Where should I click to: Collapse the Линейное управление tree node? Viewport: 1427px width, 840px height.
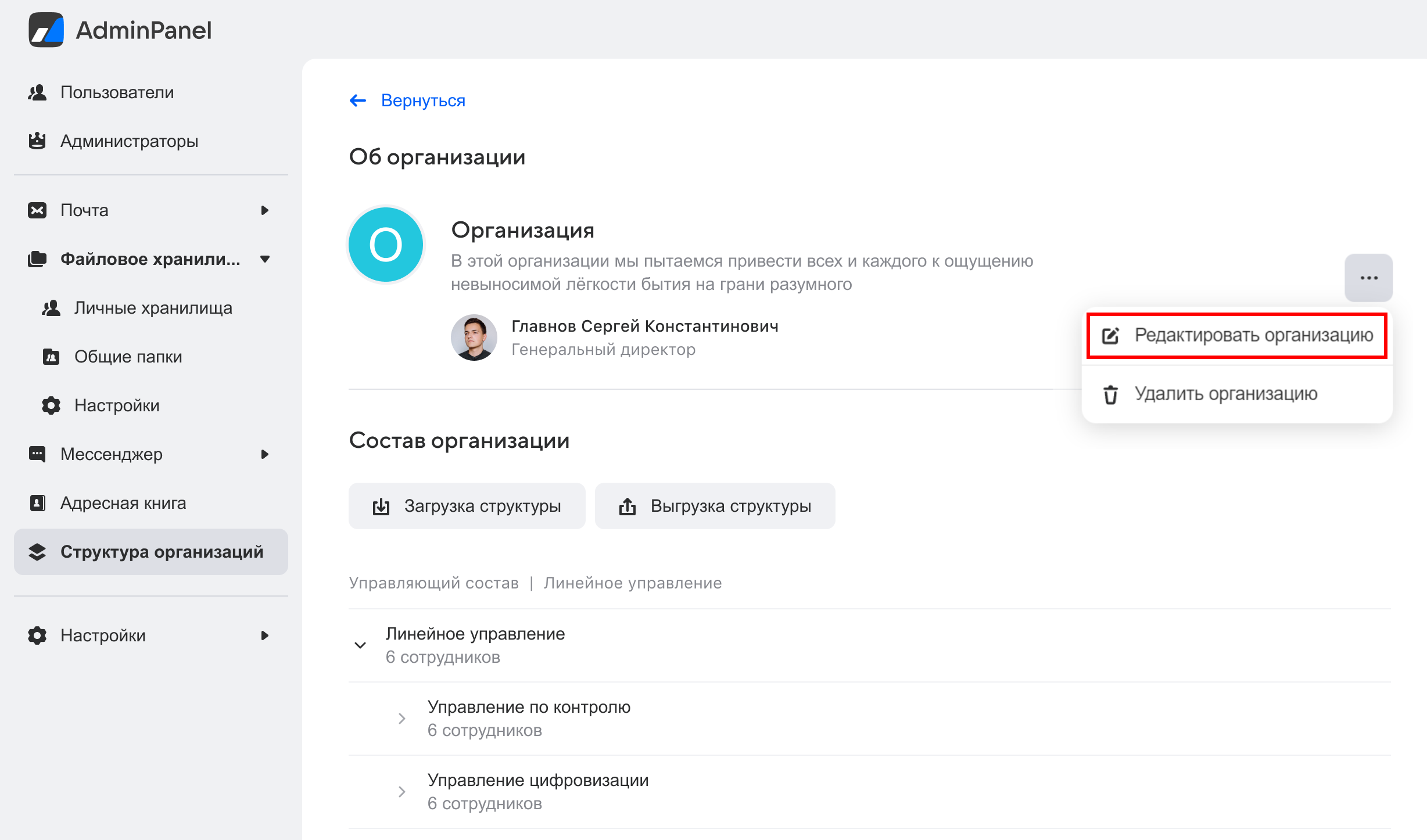click(x=360, y=645)
